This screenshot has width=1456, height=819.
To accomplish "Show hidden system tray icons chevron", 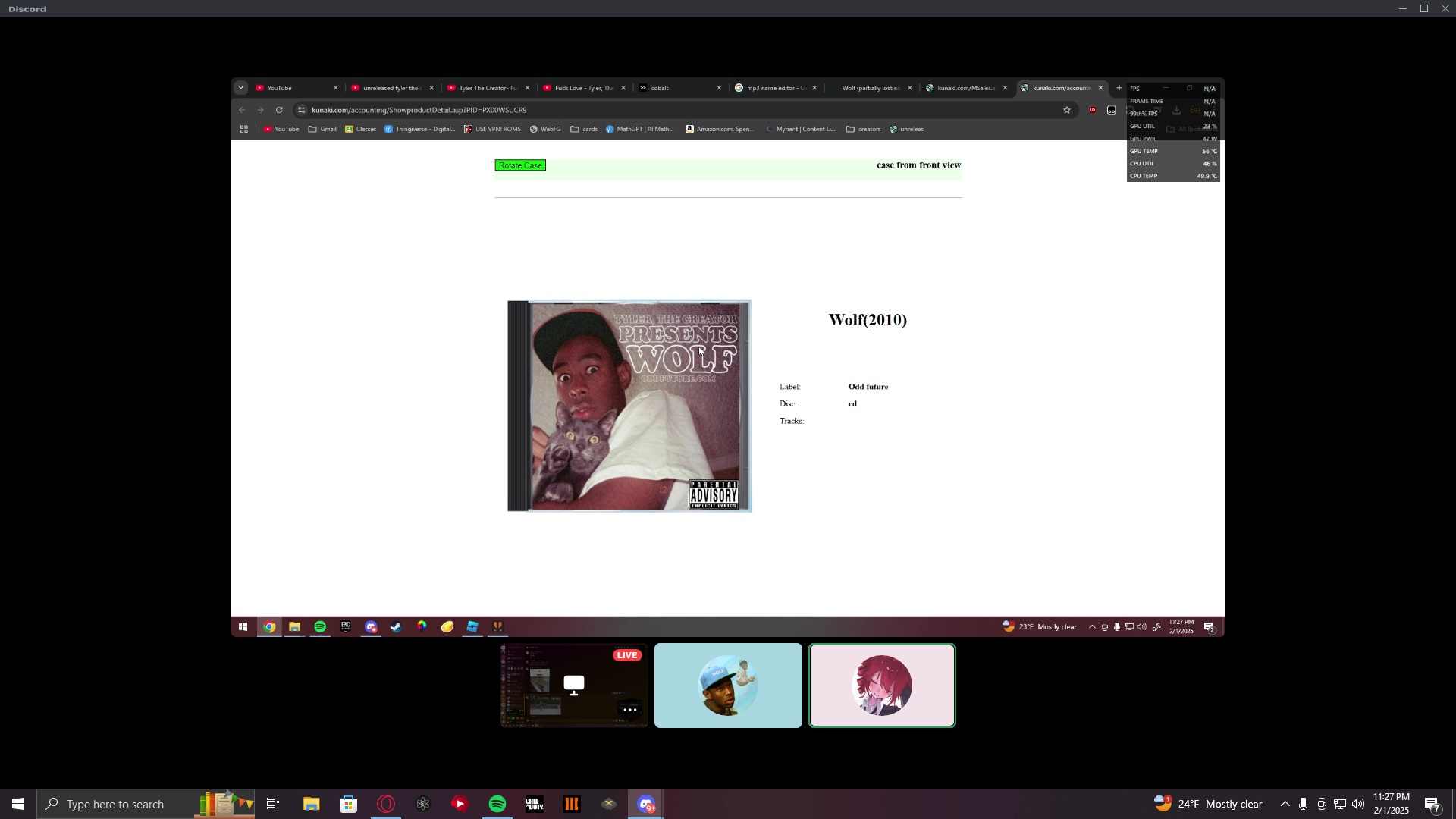I will 1285,804.
